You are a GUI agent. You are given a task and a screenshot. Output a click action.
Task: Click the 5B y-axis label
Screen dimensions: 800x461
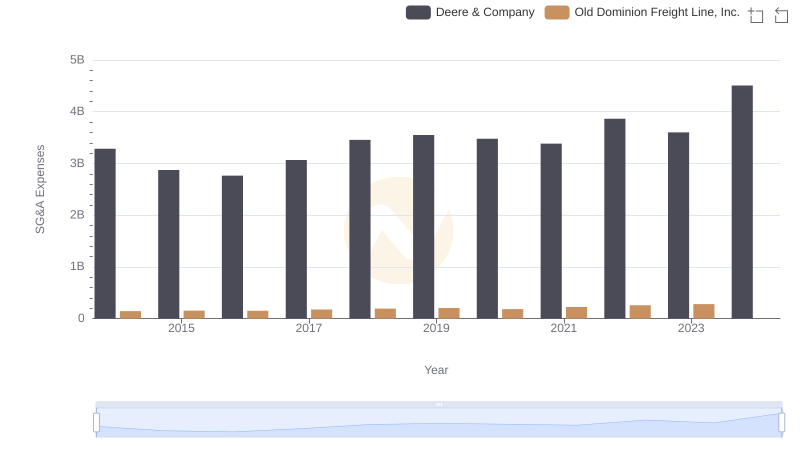coord(77,60)
